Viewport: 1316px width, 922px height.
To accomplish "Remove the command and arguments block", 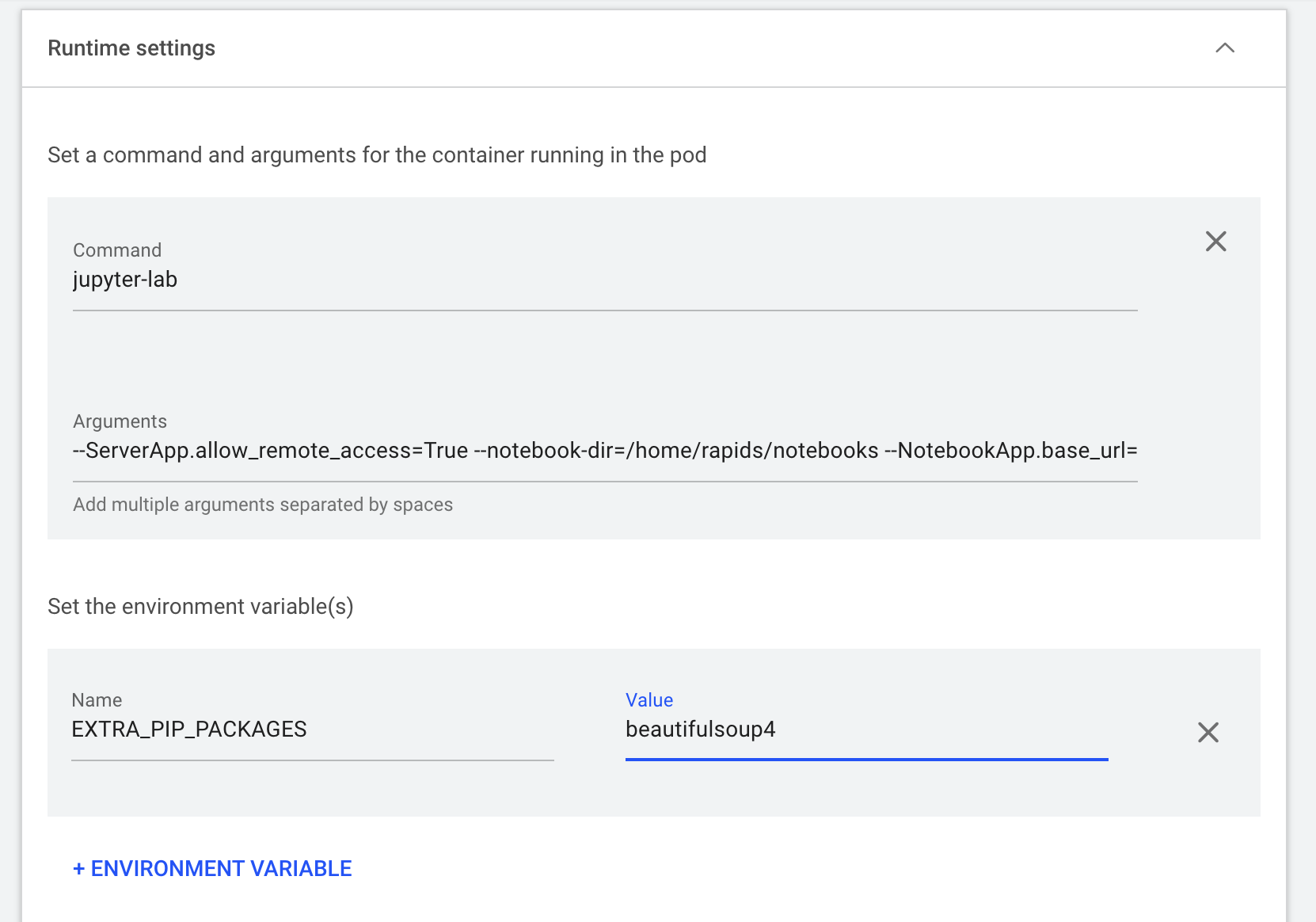I will pos(1215,242).
